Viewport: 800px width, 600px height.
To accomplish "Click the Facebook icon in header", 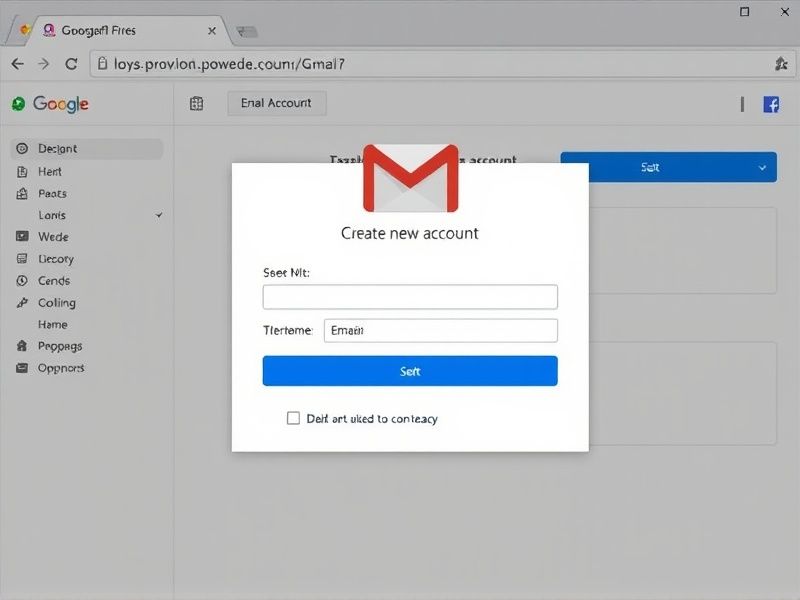I will point(771,105).
